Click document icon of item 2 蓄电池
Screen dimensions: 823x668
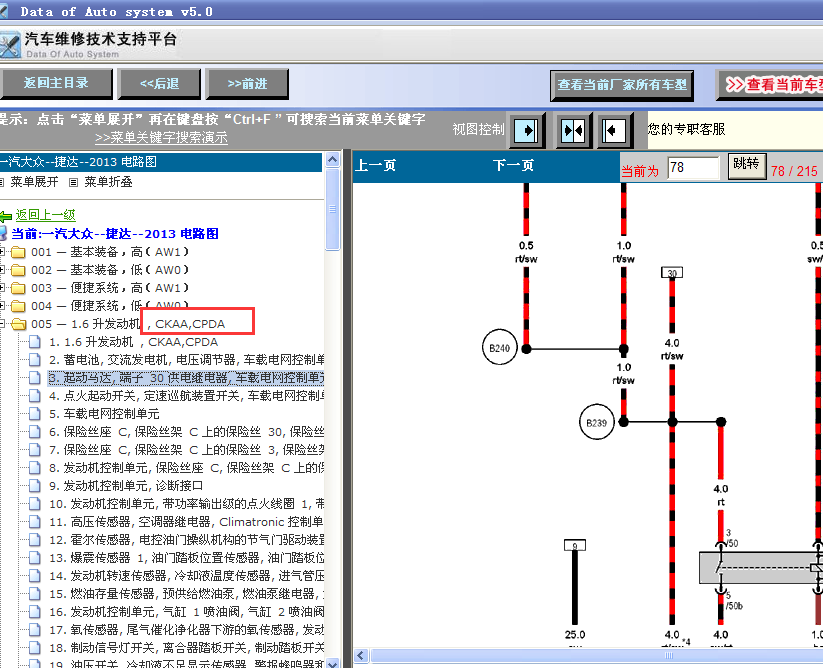tap(35, 360)
